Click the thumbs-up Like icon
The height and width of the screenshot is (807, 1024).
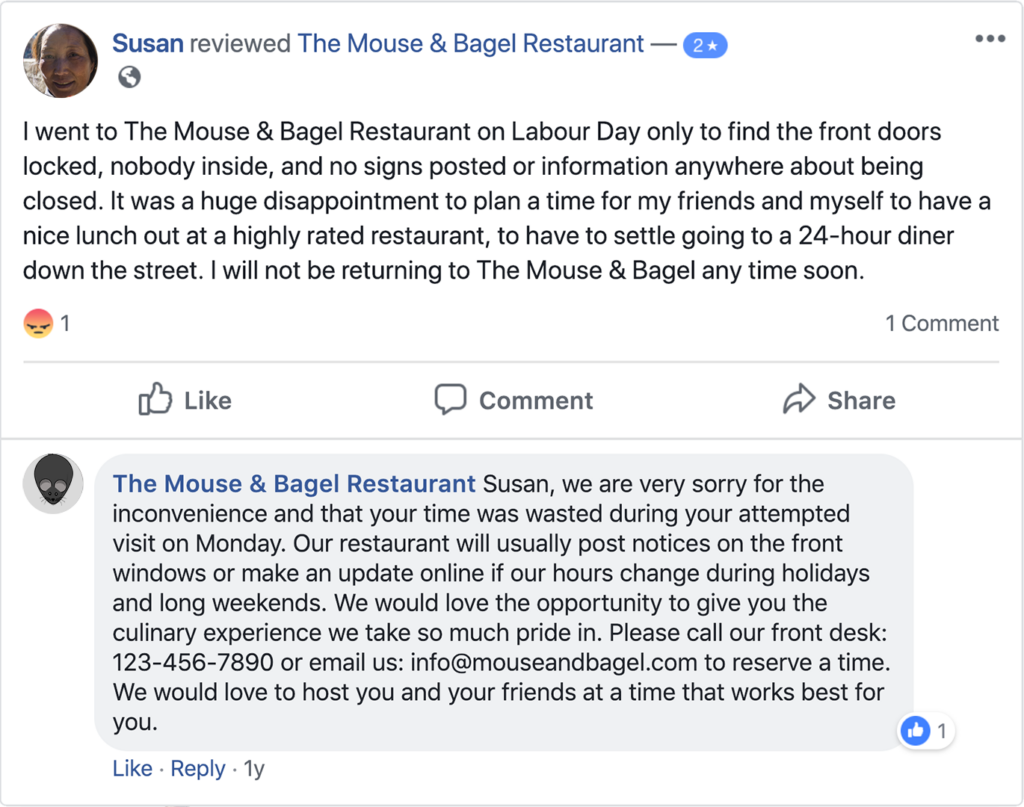point(155,400)
